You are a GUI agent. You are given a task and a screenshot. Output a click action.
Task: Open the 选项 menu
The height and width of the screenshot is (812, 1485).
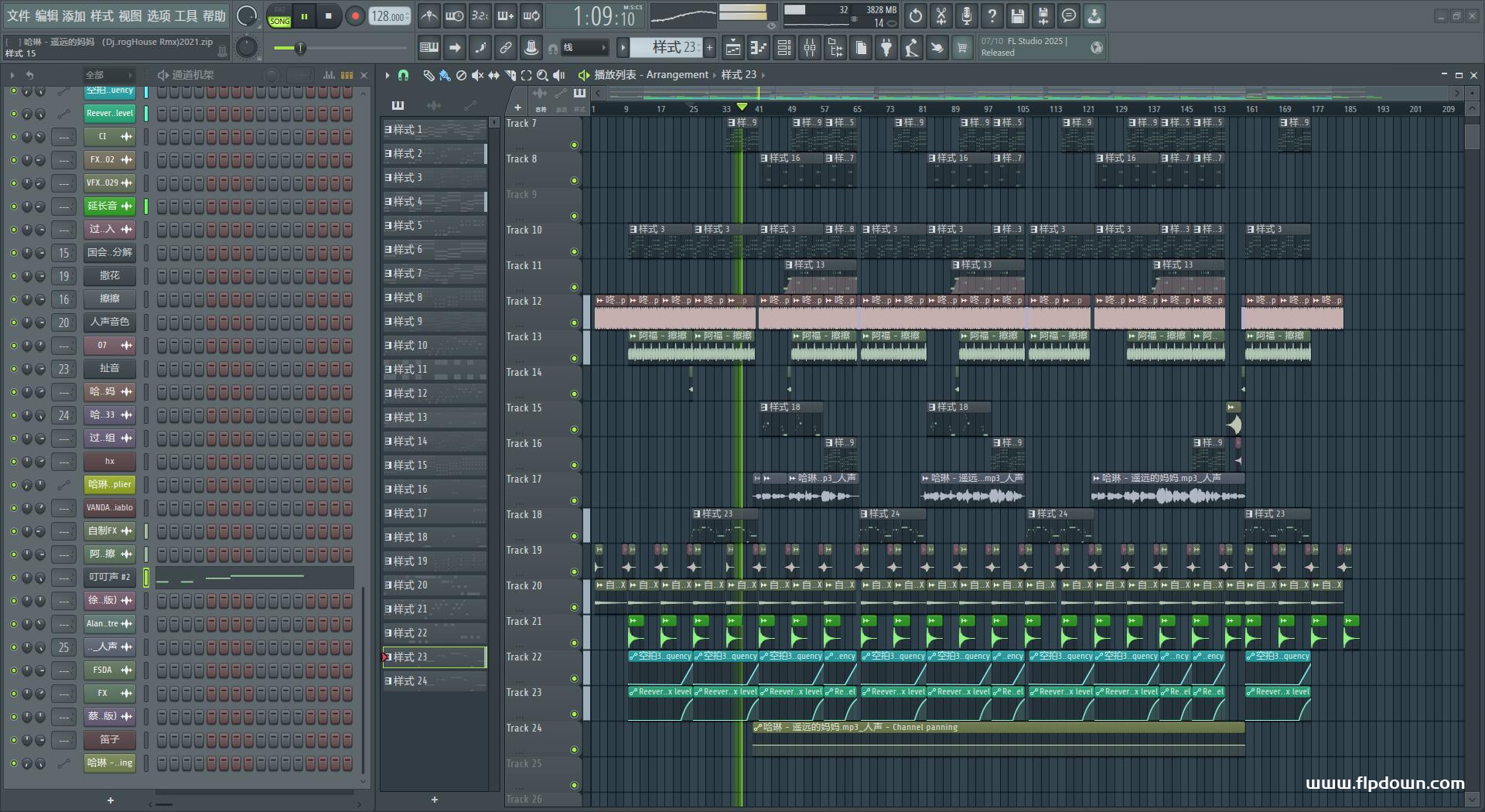pos(158,15)
